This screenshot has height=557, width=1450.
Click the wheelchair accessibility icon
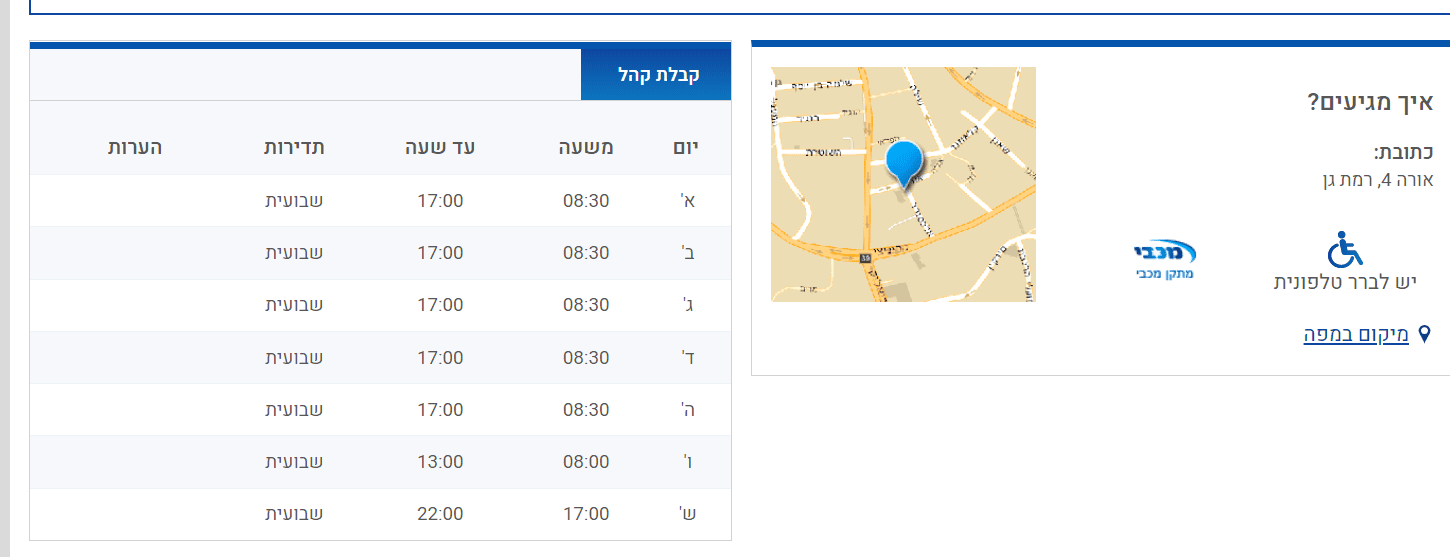1345,250
